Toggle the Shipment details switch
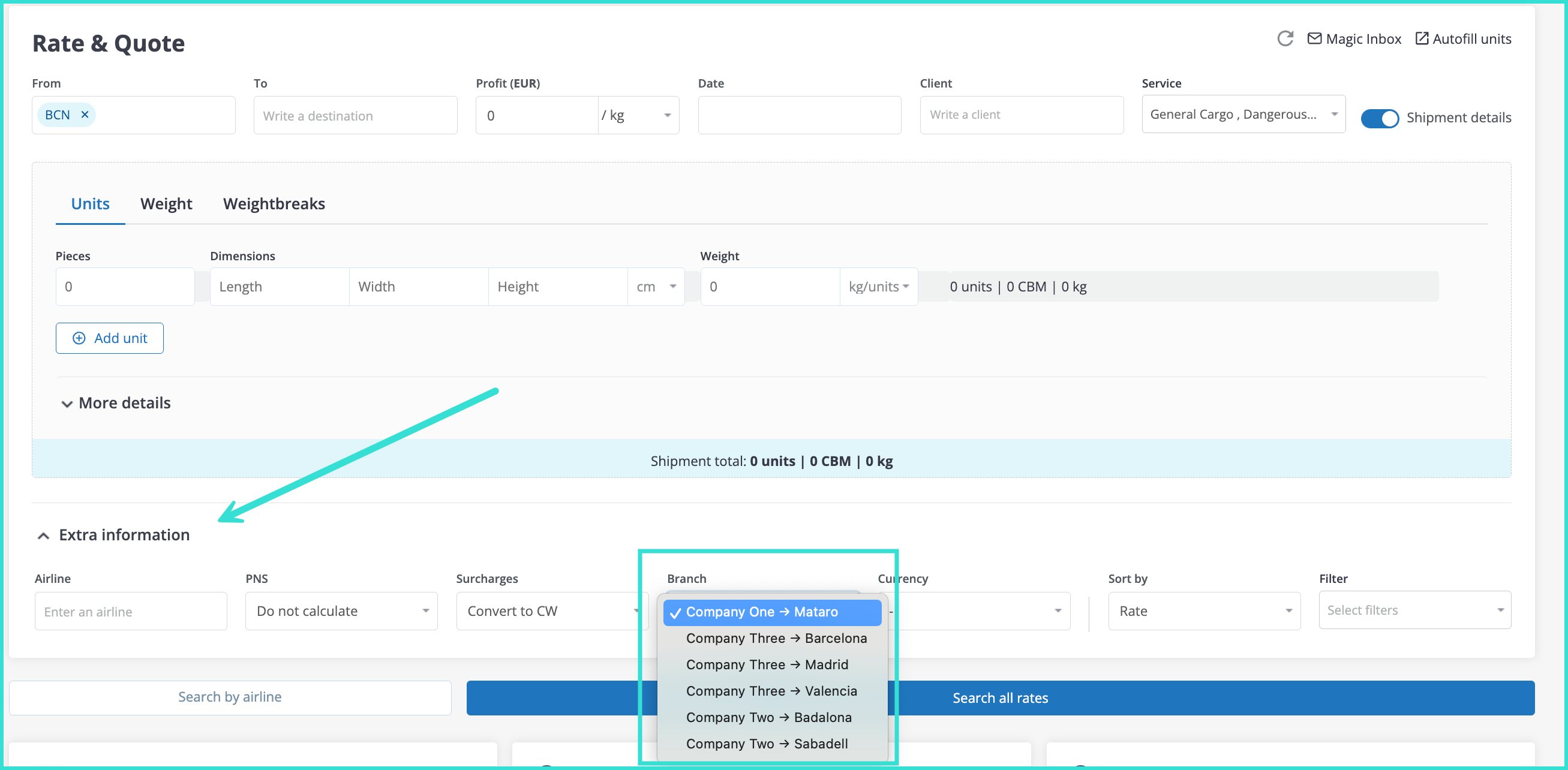Viewport: 1568px width, 770px height. (1379, 118)
